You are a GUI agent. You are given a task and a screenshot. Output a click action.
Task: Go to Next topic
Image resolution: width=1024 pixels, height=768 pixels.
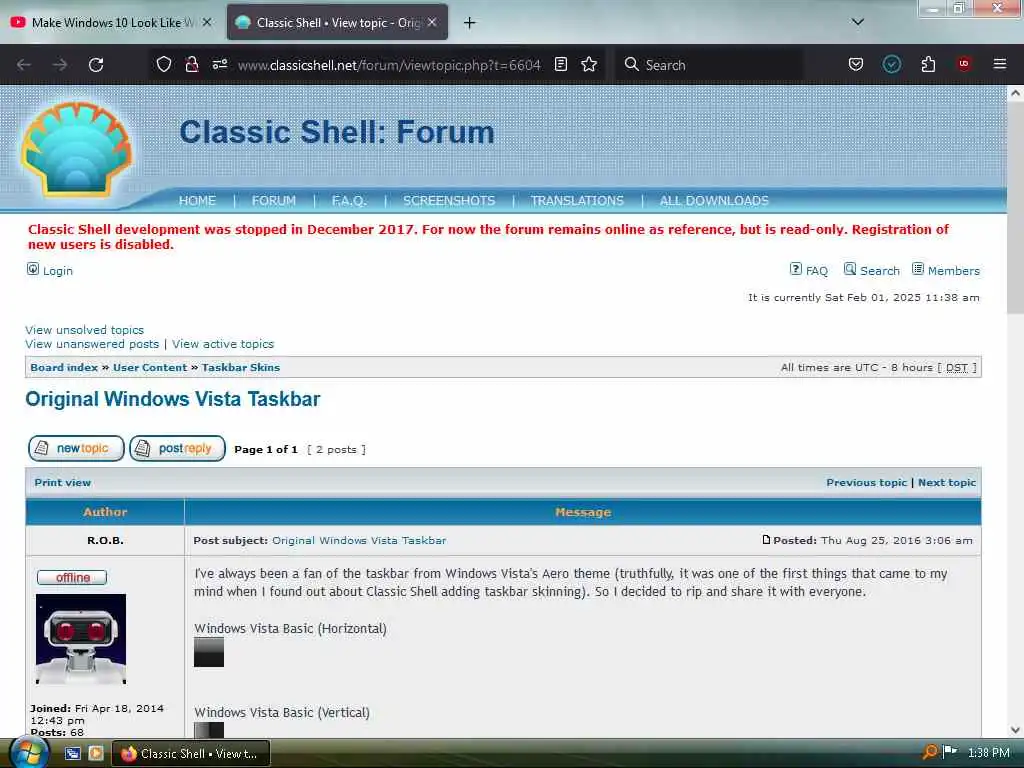[x=946, y=483]
